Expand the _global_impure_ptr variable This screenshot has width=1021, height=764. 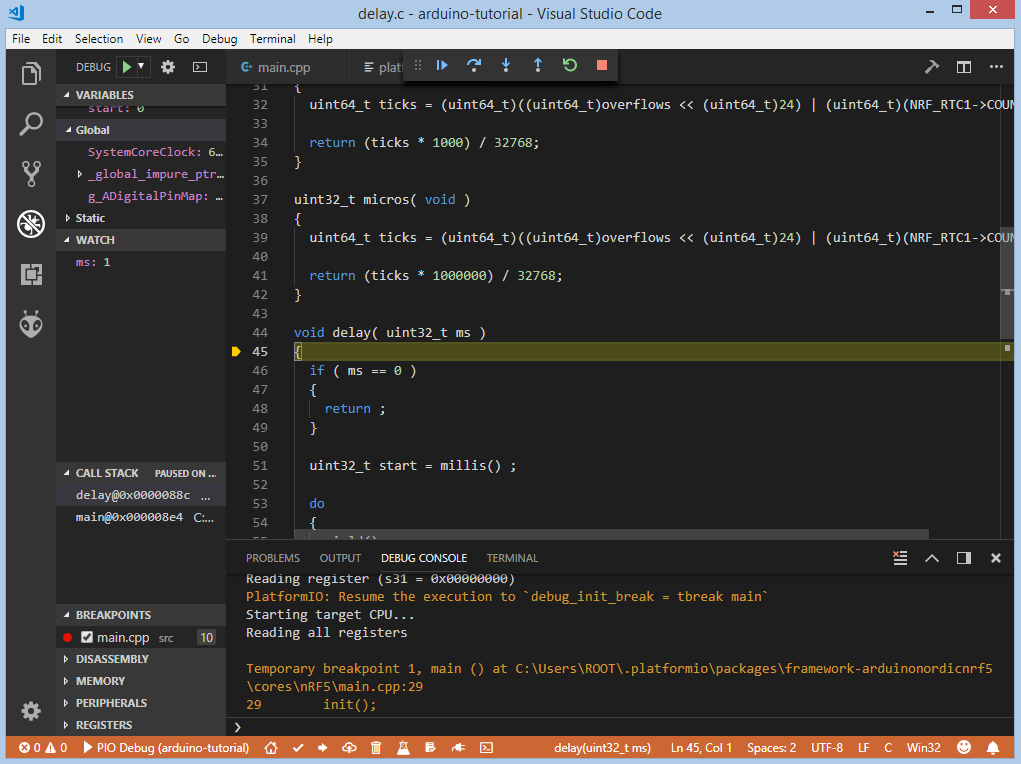(81, 175)
